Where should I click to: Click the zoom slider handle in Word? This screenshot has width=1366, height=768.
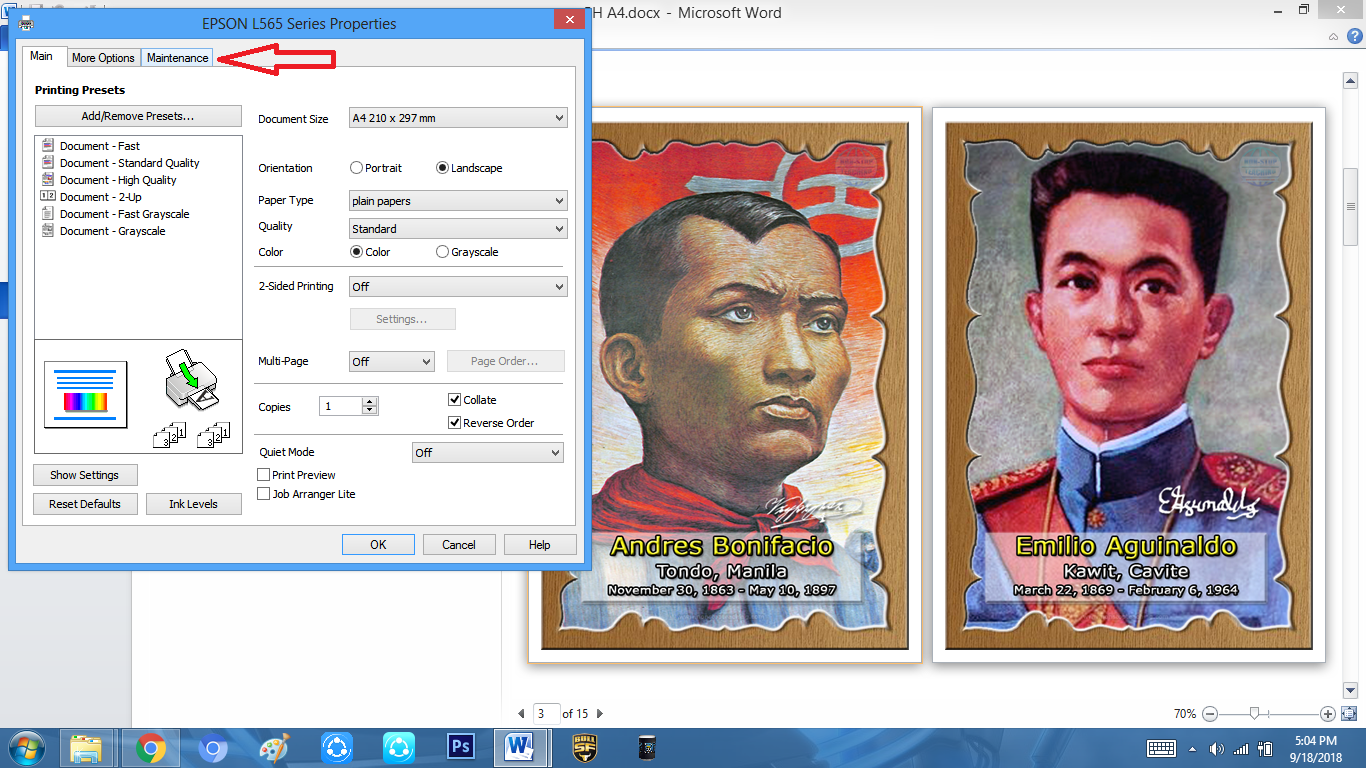tap(1254, 714)
